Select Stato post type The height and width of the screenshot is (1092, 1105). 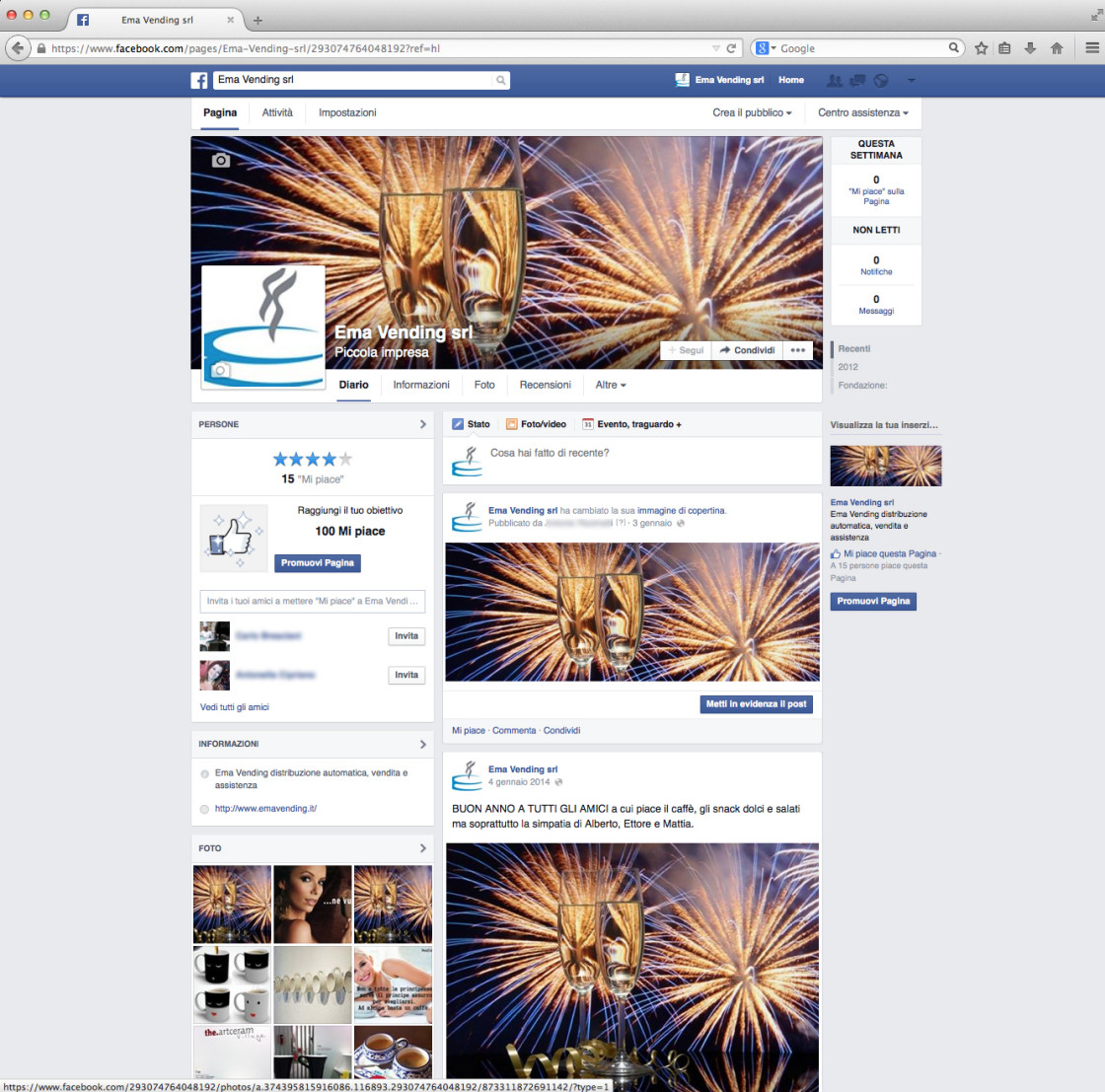tap(471, 424)
